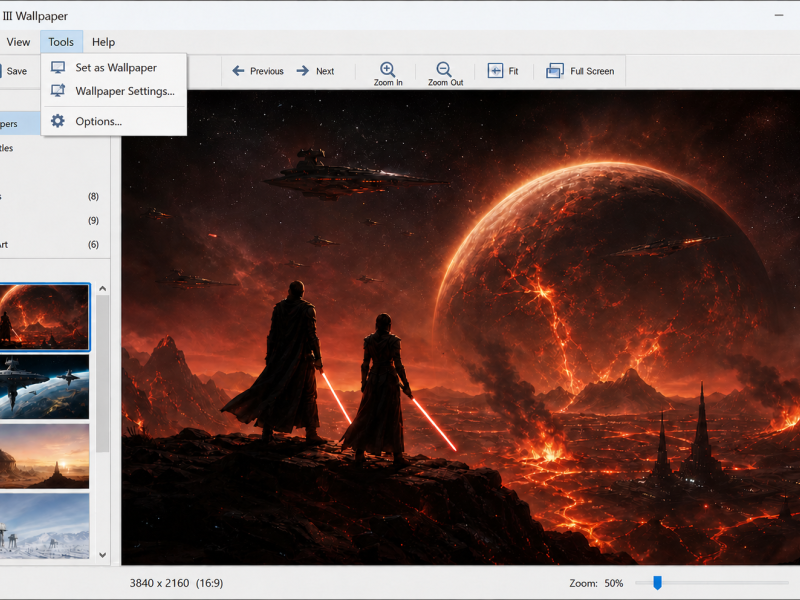Click the 3840 x 2160 (16:9) status text
Viewport: 800px width, 600px height.
176,583
